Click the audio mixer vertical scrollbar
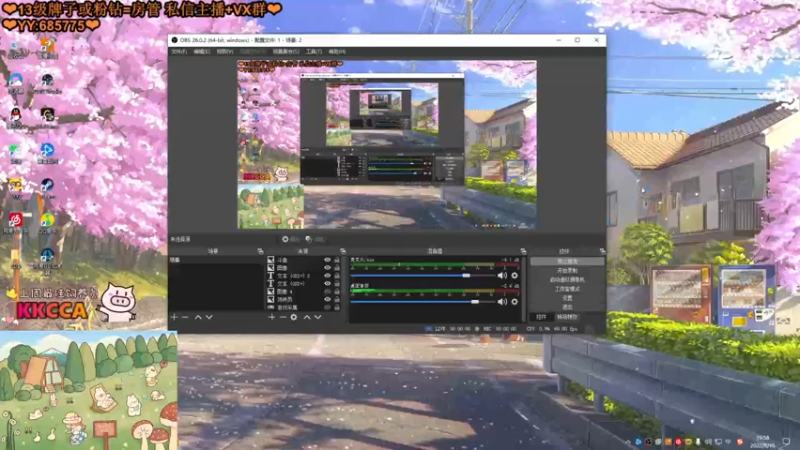 click(524, 288)
